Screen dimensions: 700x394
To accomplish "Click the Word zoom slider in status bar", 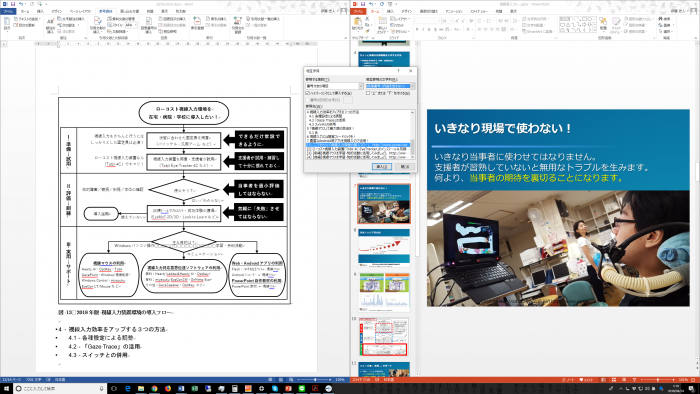I will pyautogui.click(x=314, y=380).
